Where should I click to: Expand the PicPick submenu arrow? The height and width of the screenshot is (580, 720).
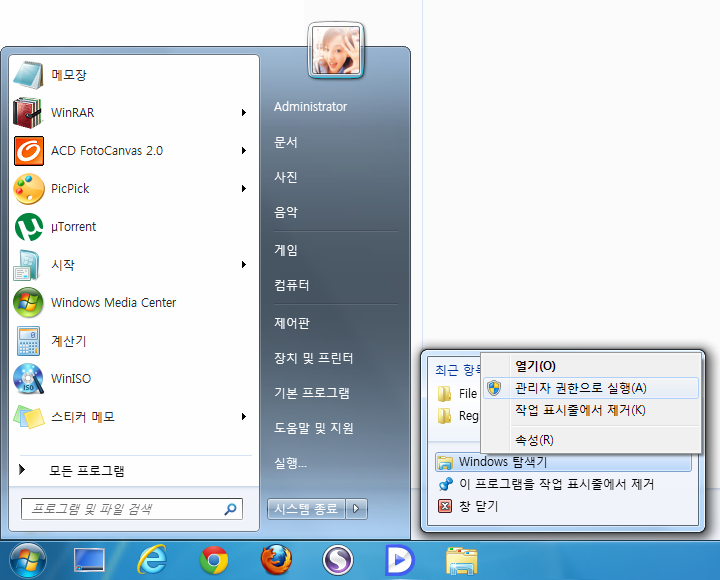tap(243, 189)
